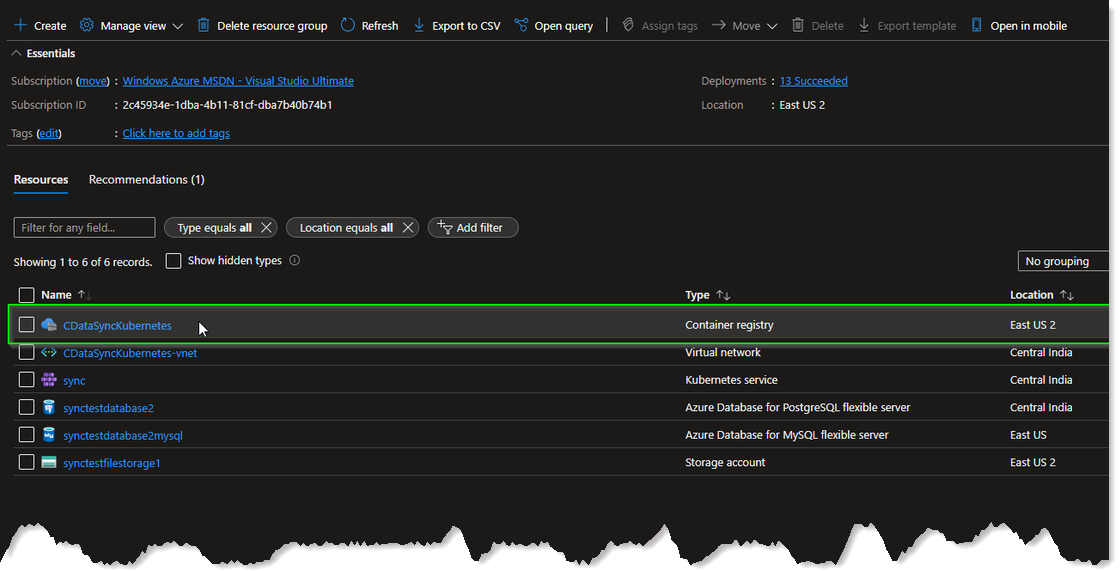Expand the No grouping dropdown
The width and height of the screenshot is (1120, 571).
click(x=1065, y=261)
